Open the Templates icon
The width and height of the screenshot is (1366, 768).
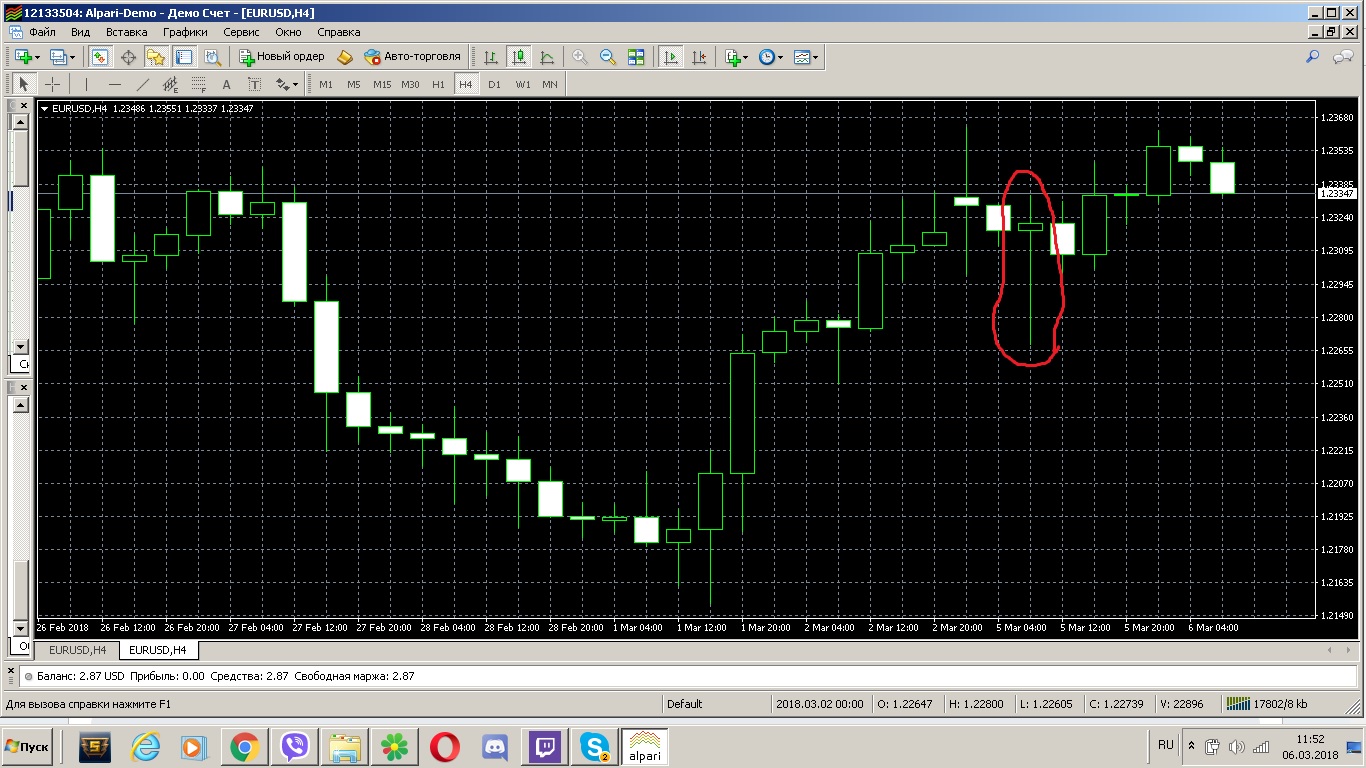tap(802, 57)
